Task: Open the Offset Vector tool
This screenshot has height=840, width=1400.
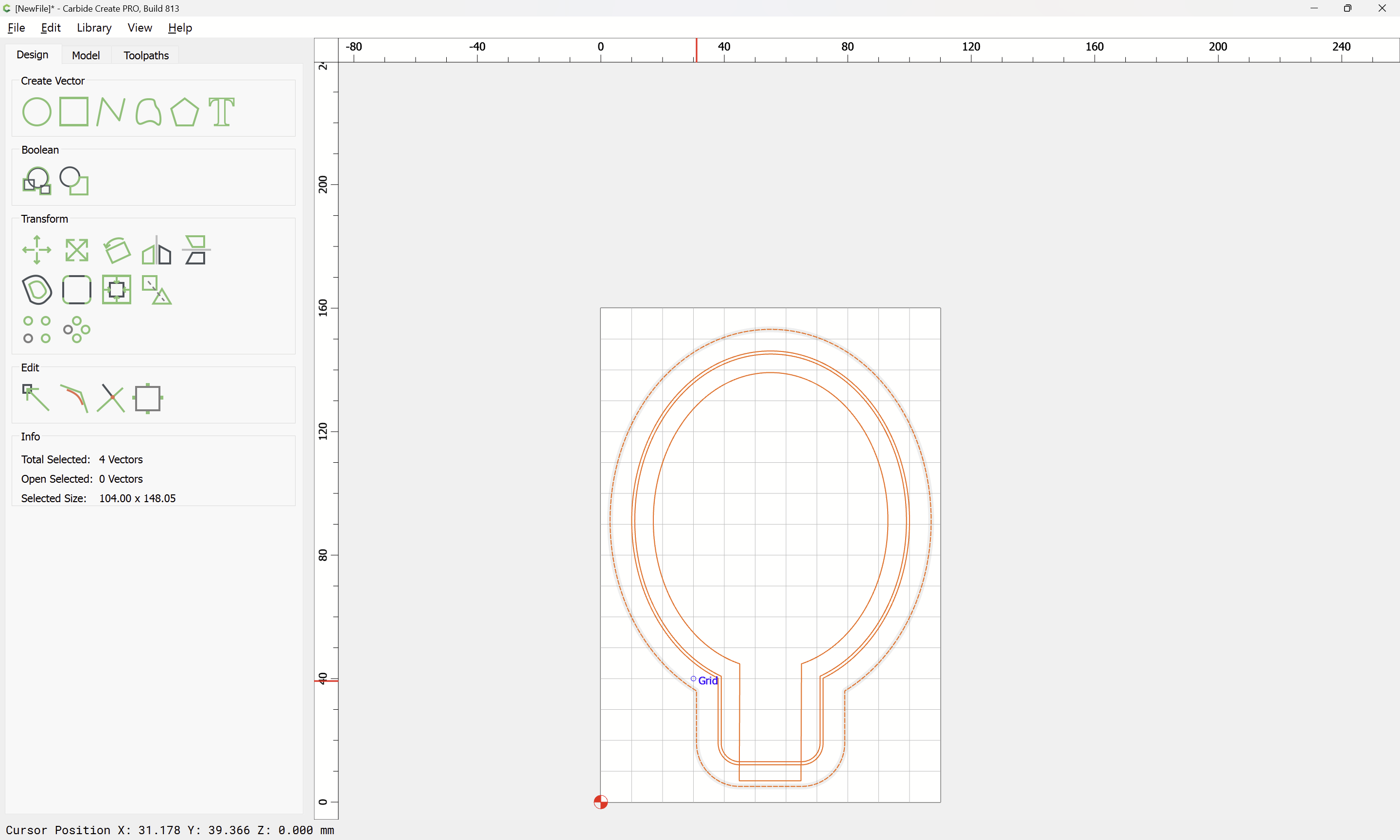Action: click(x=37, y=289)
